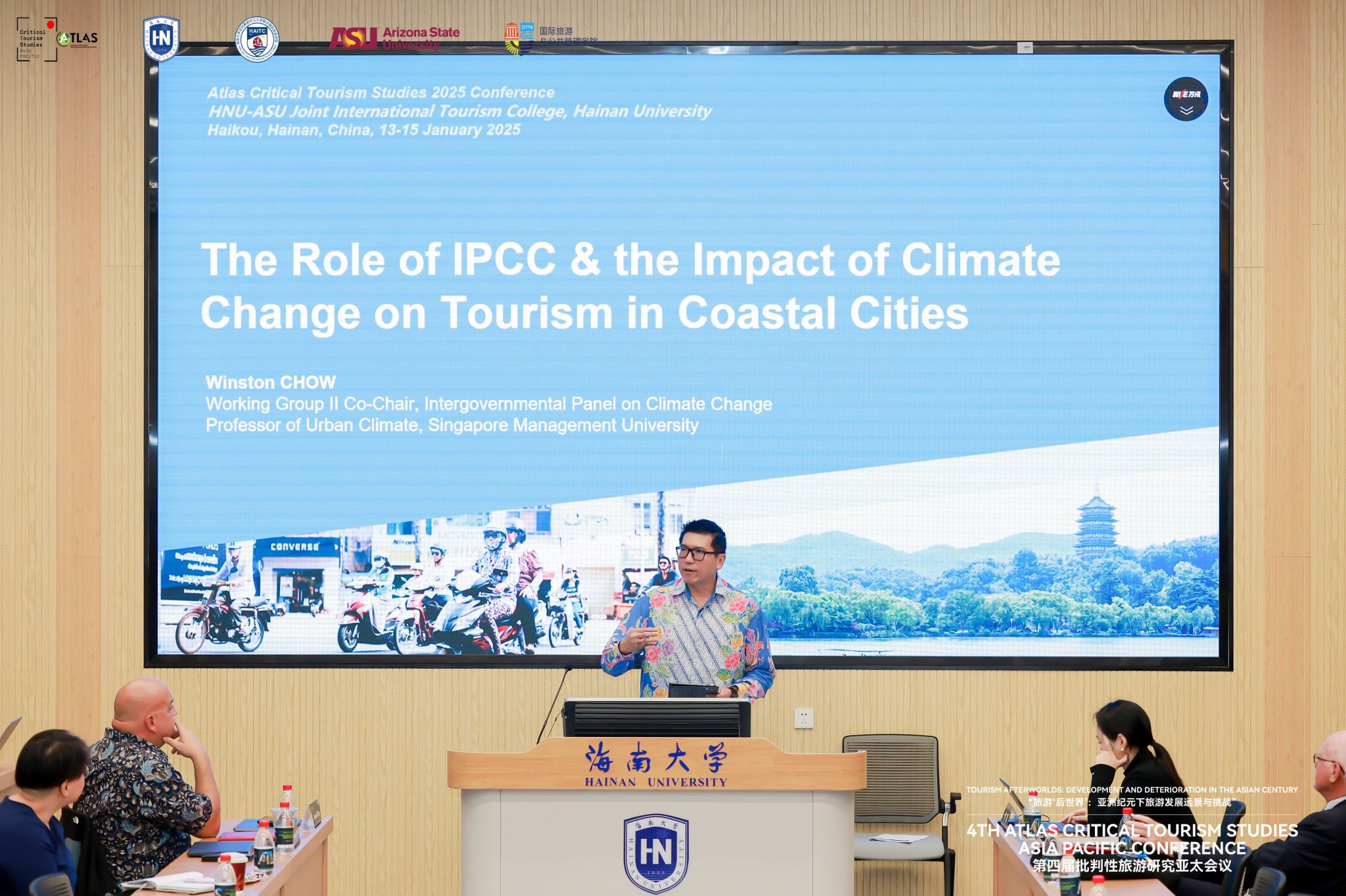This screenshot has width=1346, height=896.
Task: Click the Critical Tourism Studies ATLAS logo
Action: 57,39
